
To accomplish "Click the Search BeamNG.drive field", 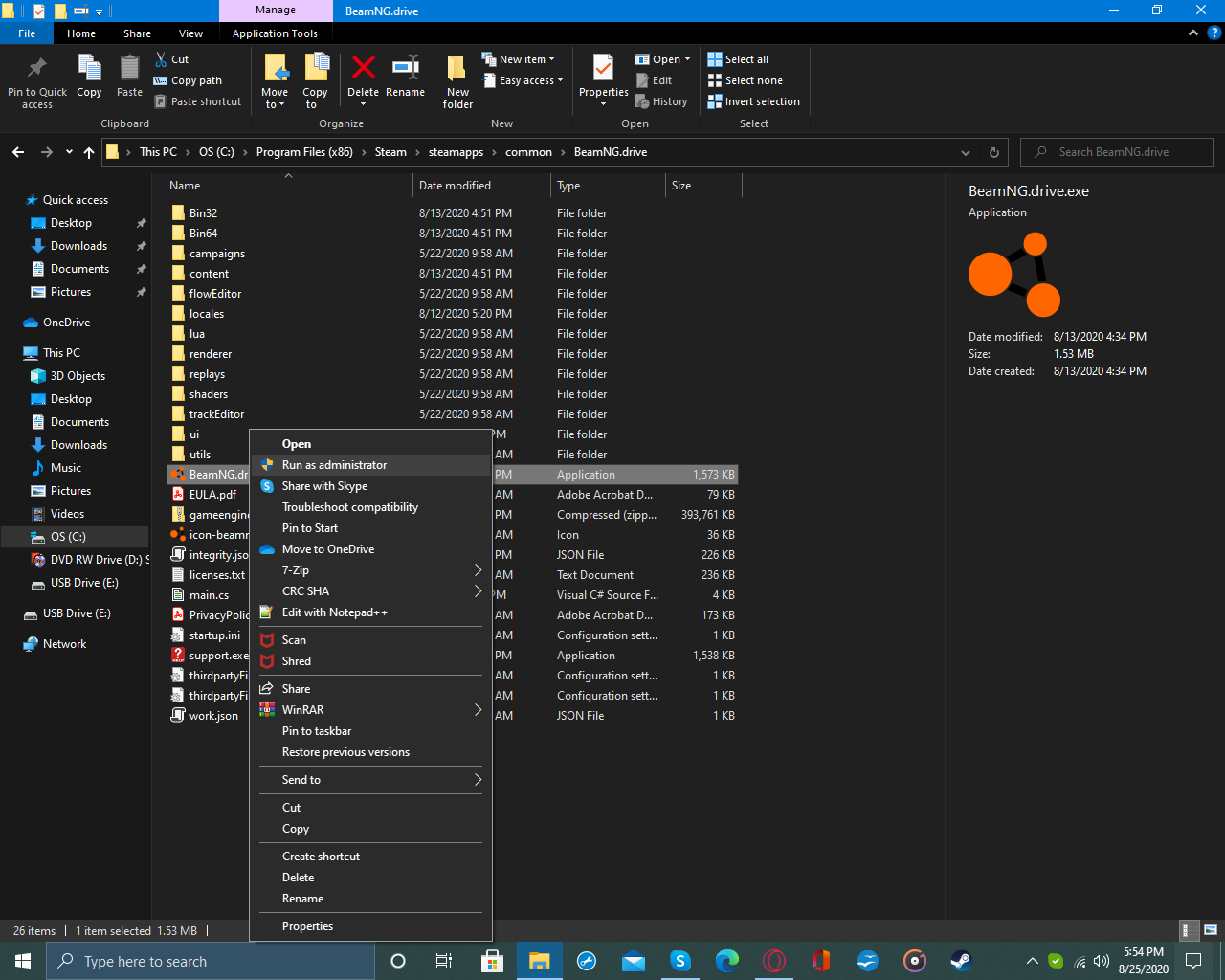I will click(x=1116, y=152).
